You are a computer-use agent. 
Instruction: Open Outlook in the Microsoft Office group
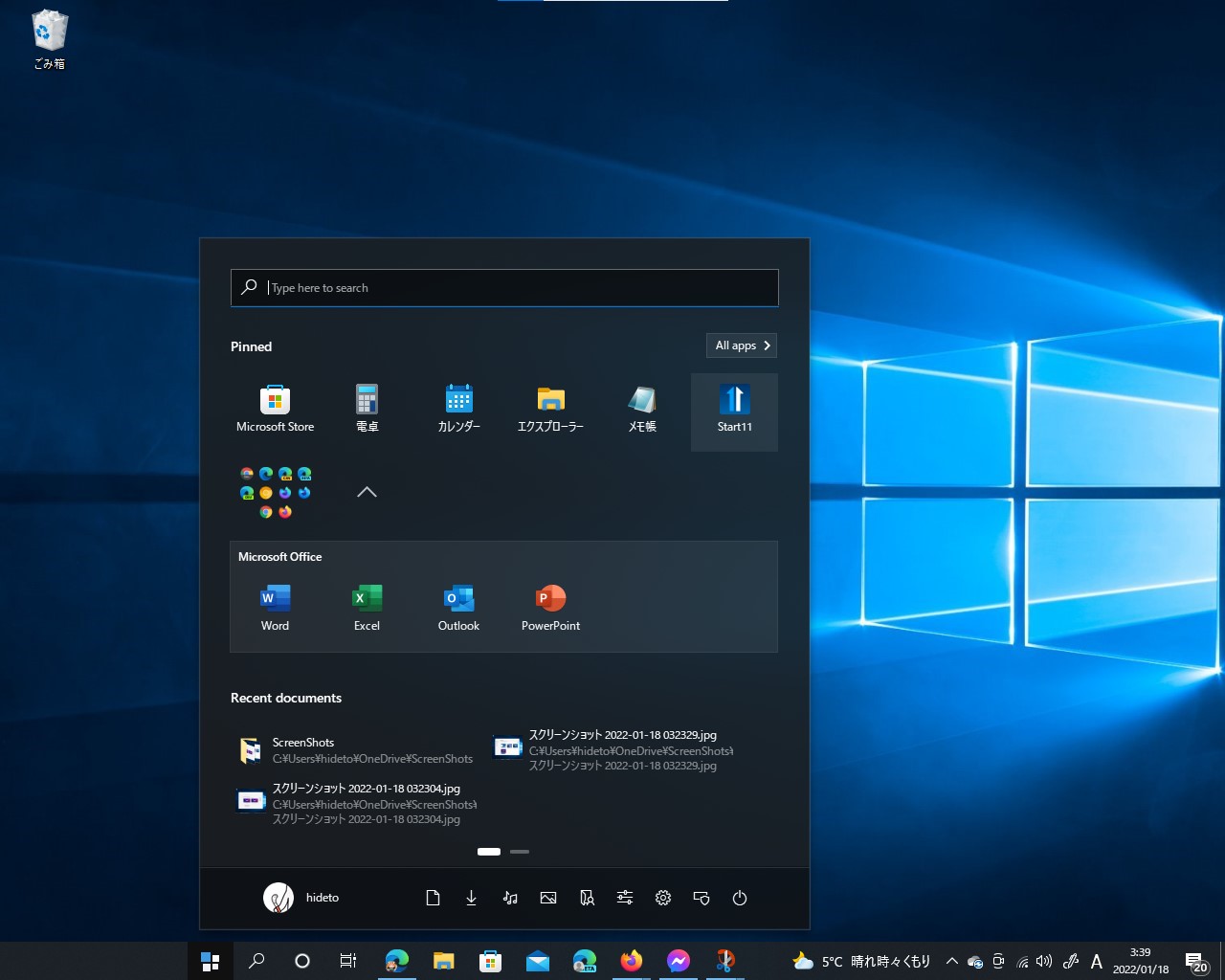(458, 609)
